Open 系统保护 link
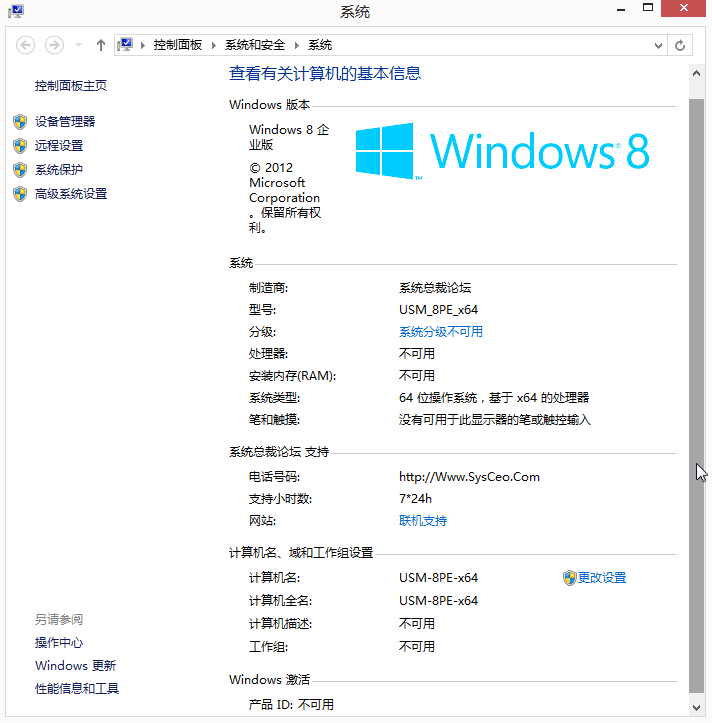Viewport: 712px width, 723px height. point(59,169)
